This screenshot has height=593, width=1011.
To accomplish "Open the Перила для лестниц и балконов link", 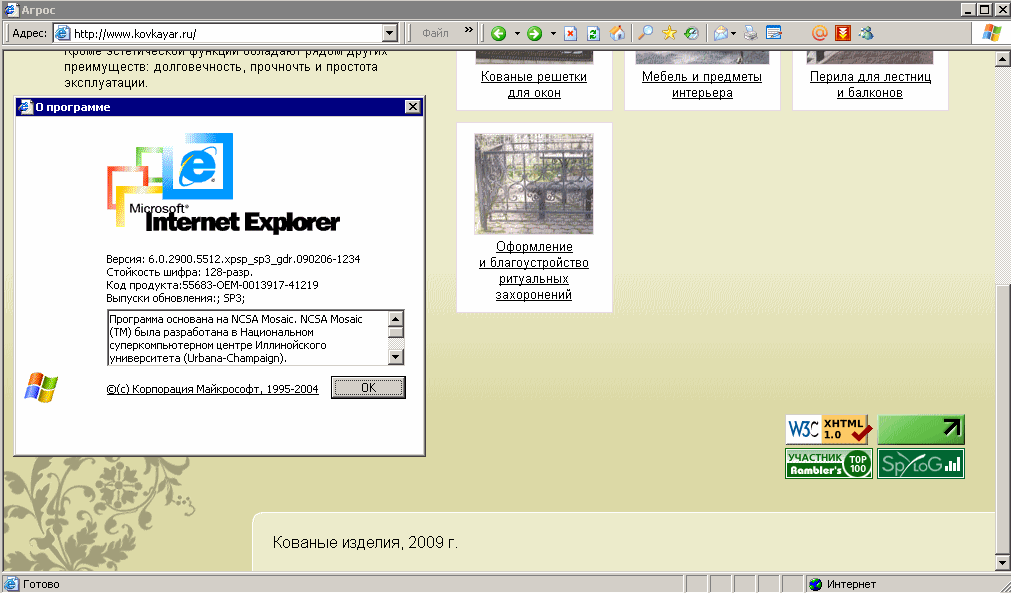I will (x=870, y=84).
